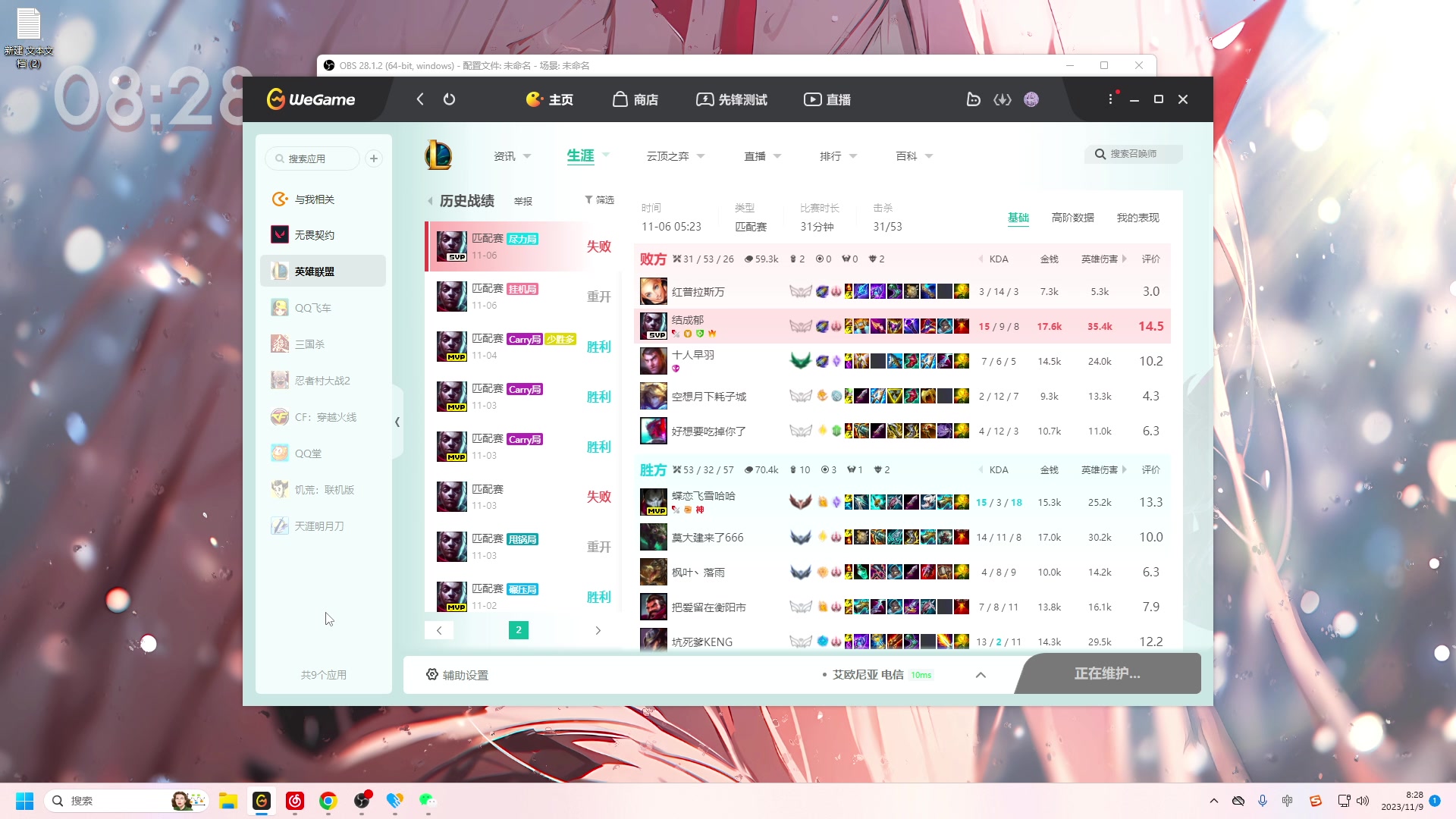Open the 筛选 filter
This screenshot has width=1456, height=819.
(599, 200)
